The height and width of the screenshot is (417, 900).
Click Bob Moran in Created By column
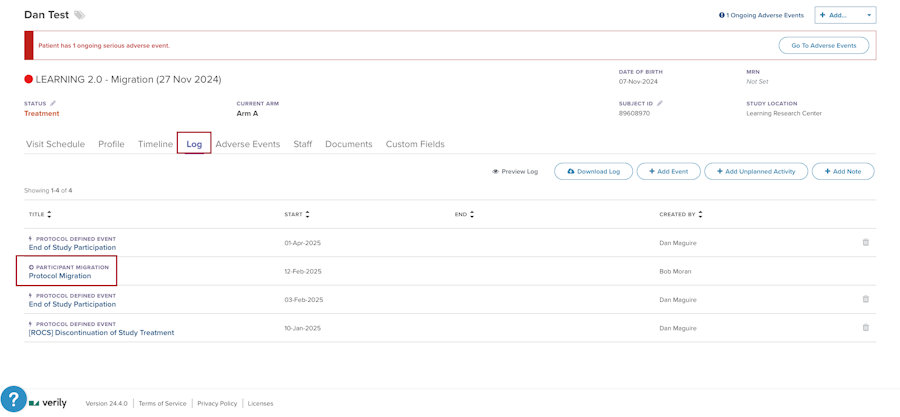pos(676,271)
